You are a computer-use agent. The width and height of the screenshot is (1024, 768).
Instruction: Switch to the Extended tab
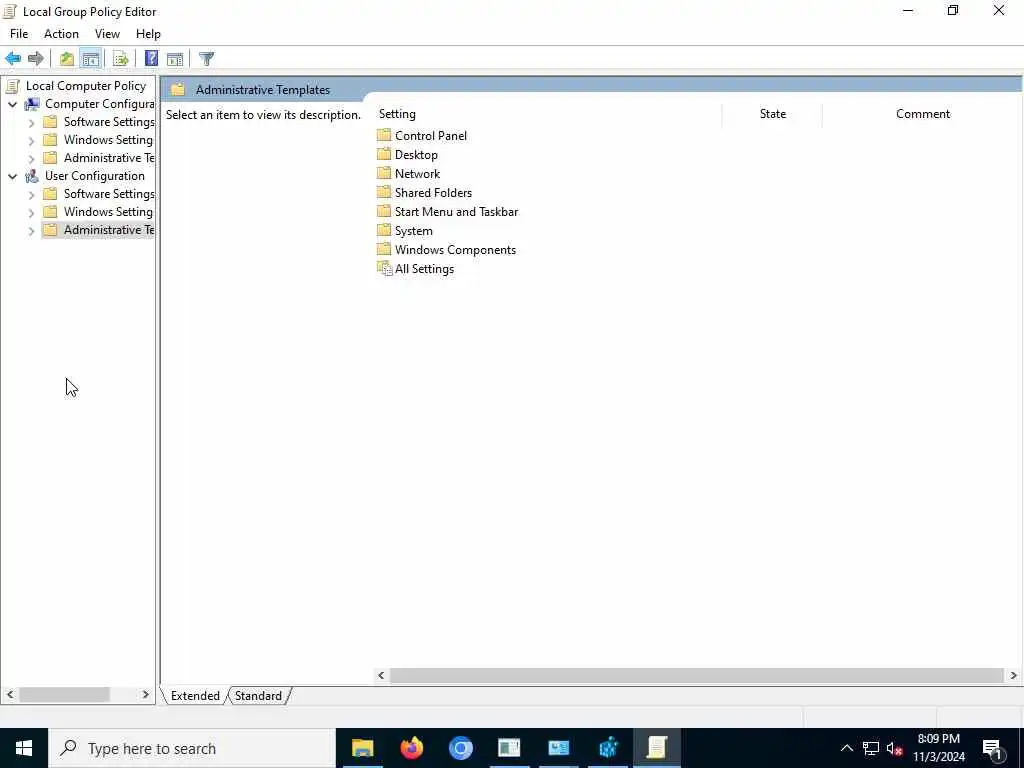click(x=195, y=696)
